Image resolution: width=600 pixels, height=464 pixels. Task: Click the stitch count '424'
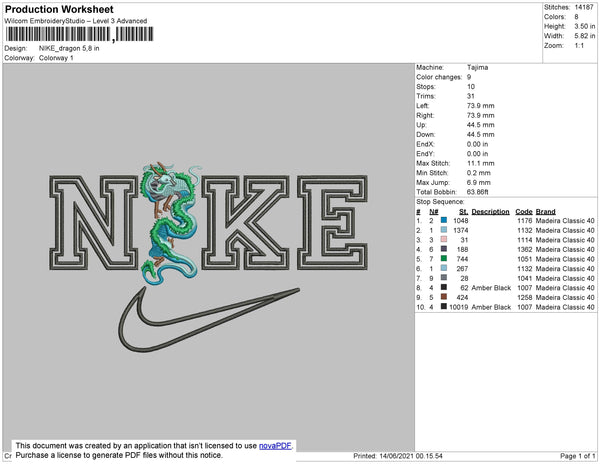click(462, 297)
